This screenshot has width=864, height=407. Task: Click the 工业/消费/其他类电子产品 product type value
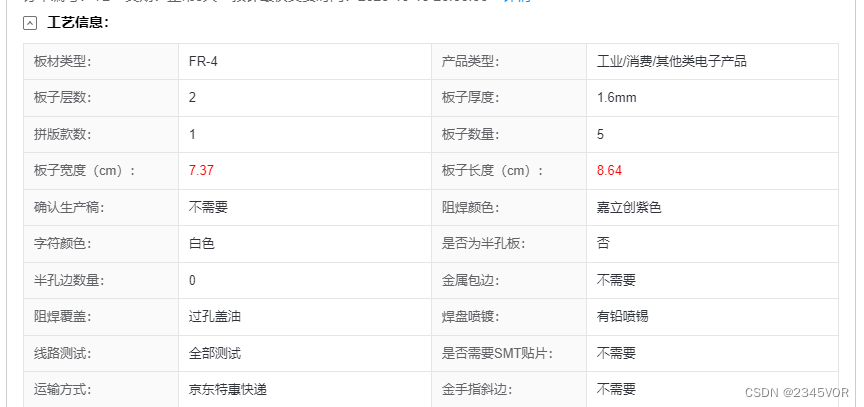671,61
